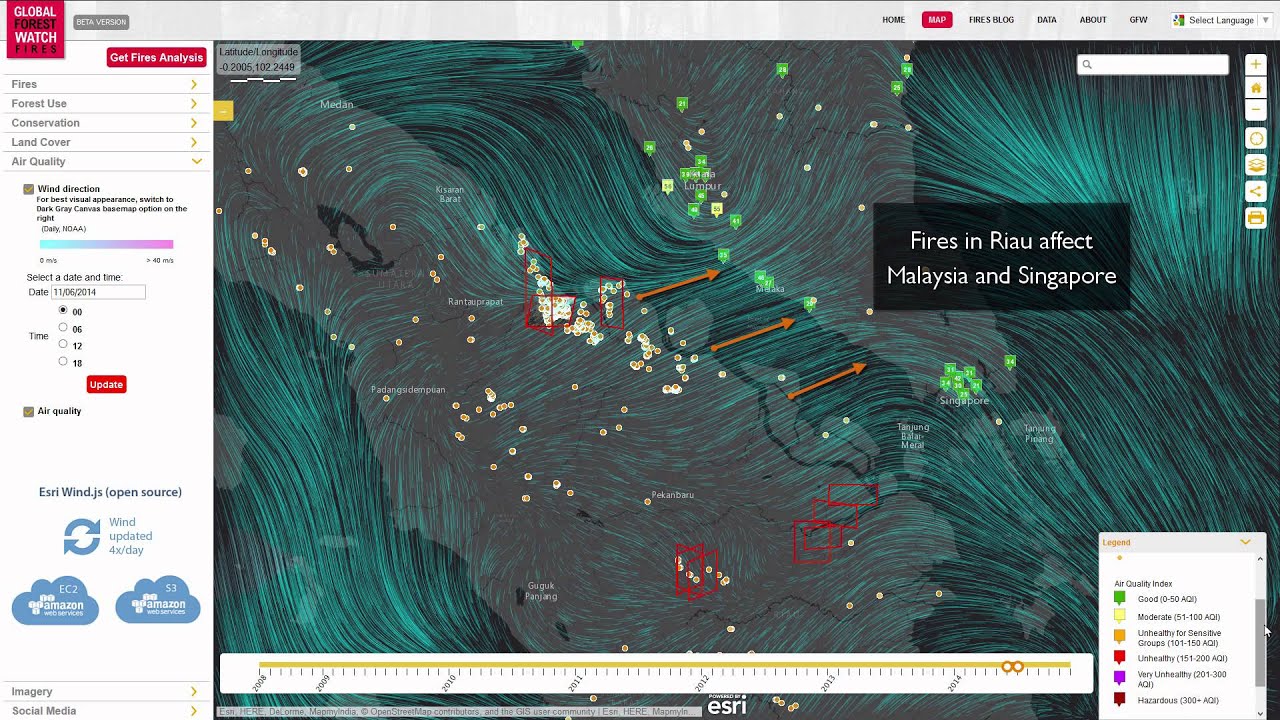Select the 18 time radio button
1280x720 pixels.
[63, 362]
